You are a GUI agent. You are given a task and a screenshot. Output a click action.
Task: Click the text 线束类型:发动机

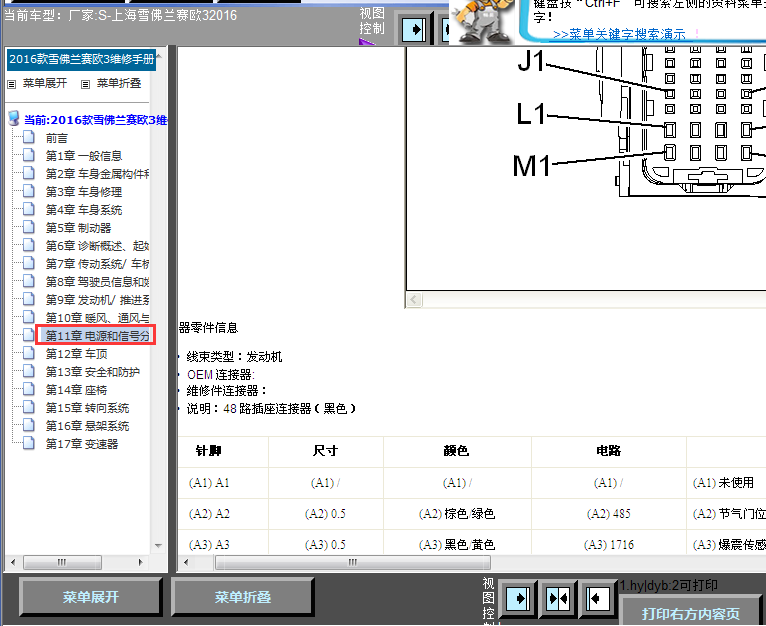click(234, 357)
